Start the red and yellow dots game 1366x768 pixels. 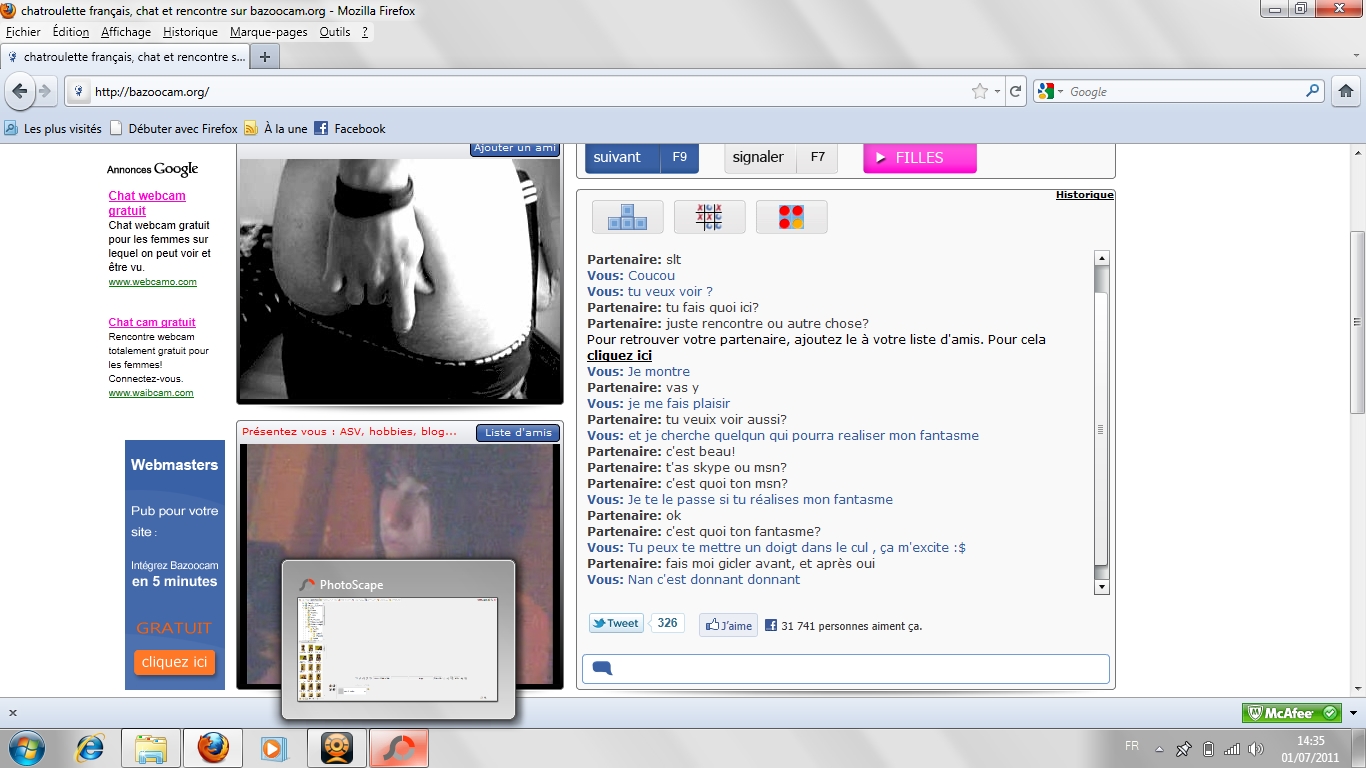[x=791, y=217]
